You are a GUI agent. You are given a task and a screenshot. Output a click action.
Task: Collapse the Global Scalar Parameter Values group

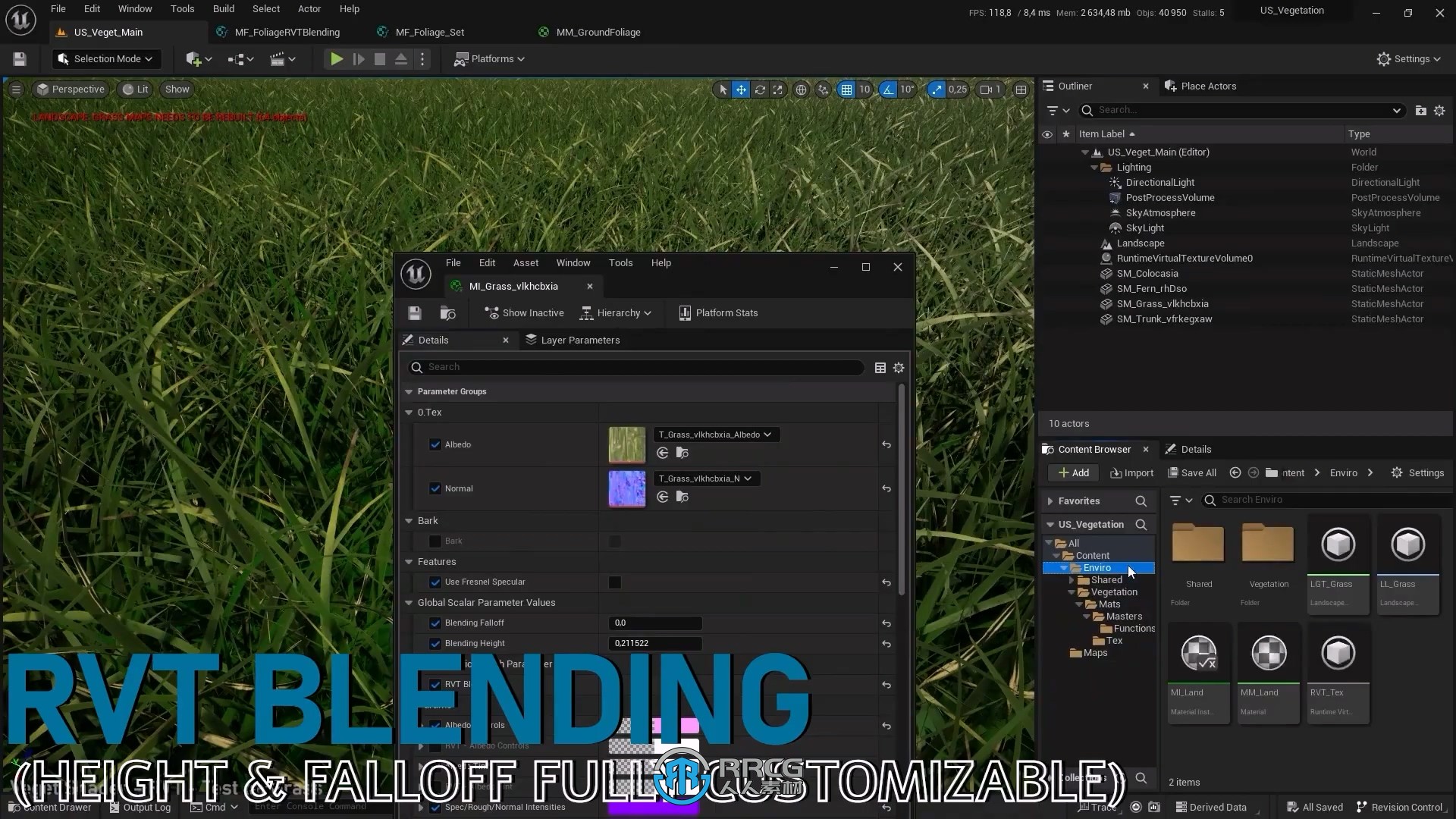409,603
